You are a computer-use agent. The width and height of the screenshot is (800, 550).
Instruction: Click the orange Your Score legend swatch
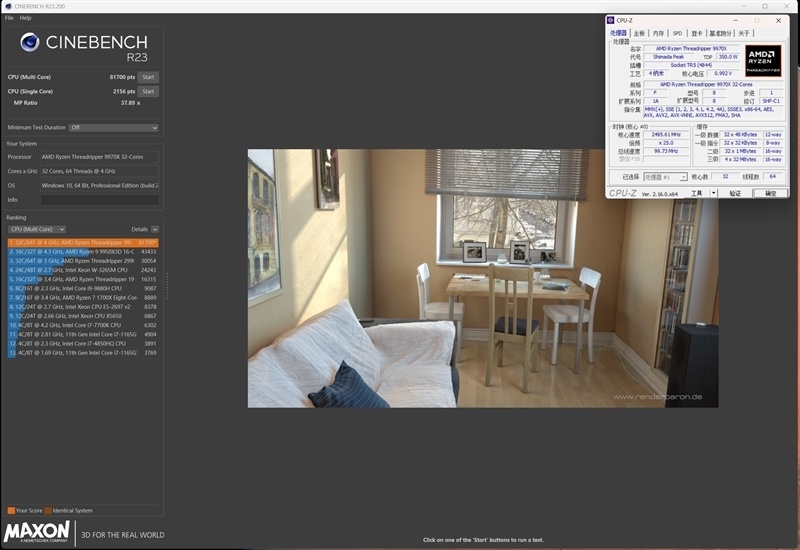10,511
